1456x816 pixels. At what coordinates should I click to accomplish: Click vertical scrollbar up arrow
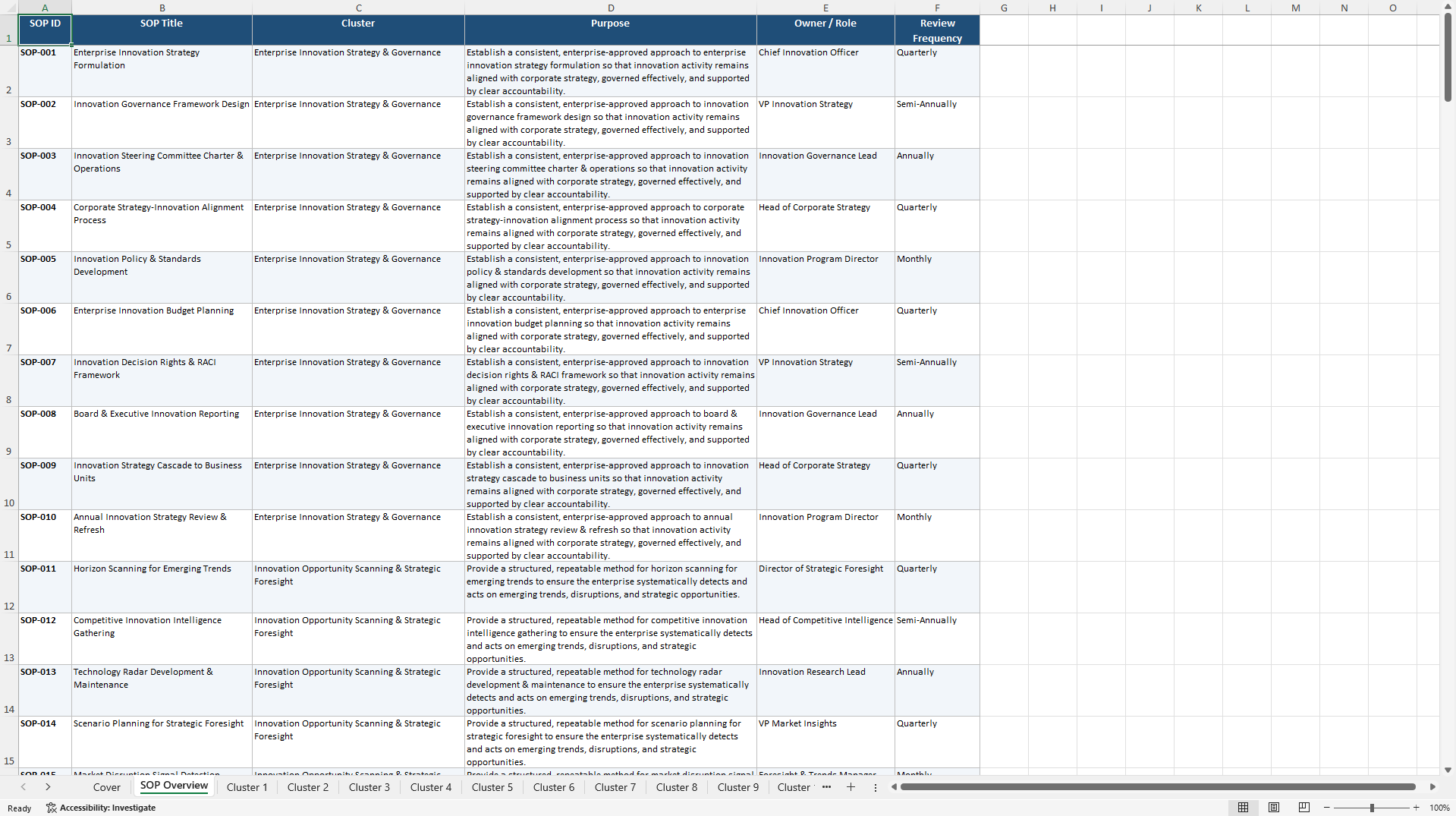pos(1448,6)
